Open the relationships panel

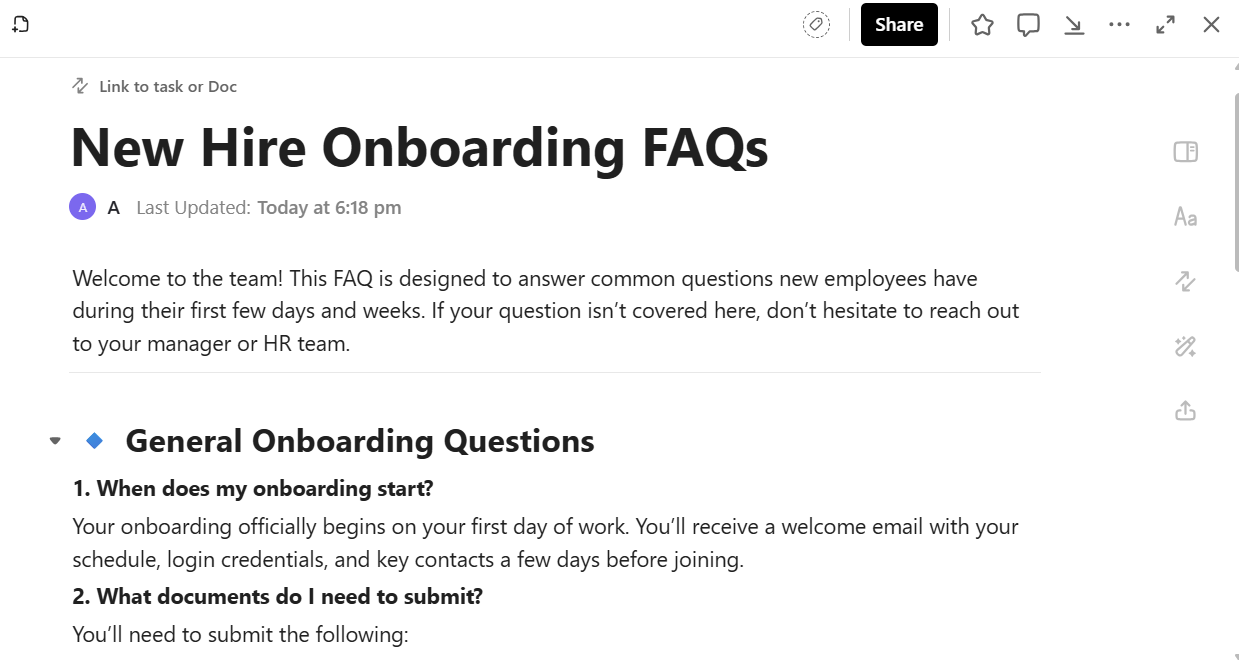1185,281
